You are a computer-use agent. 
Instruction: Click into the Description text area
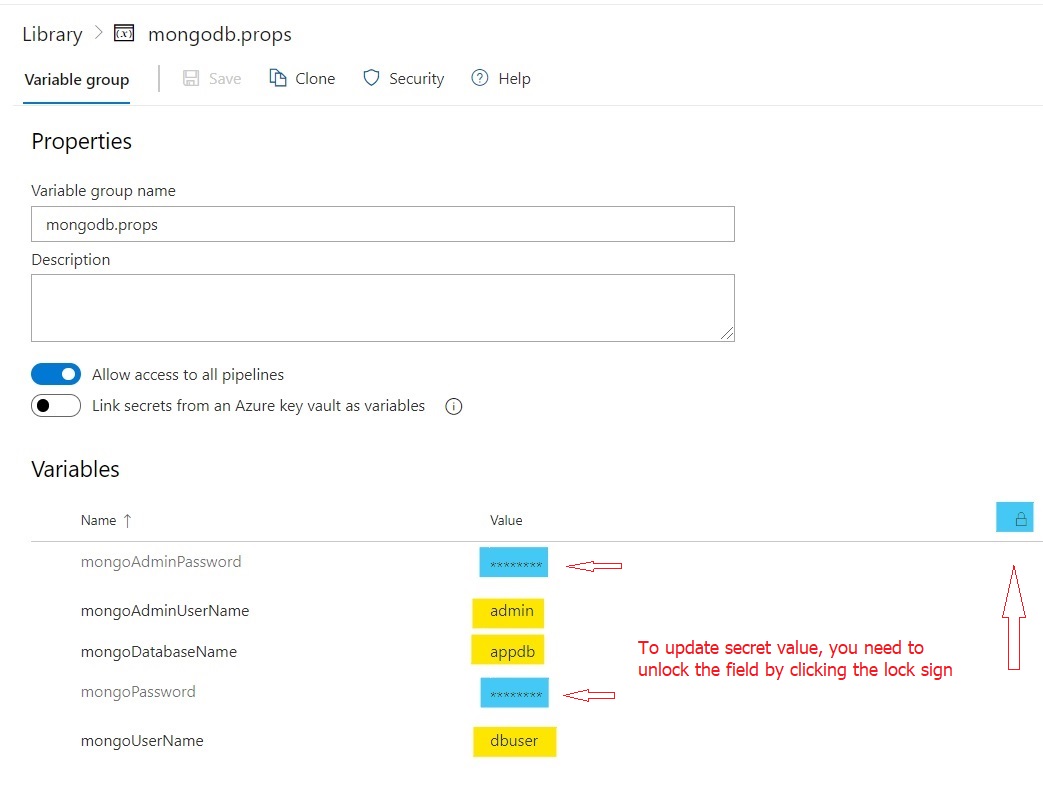click(382, 308)
